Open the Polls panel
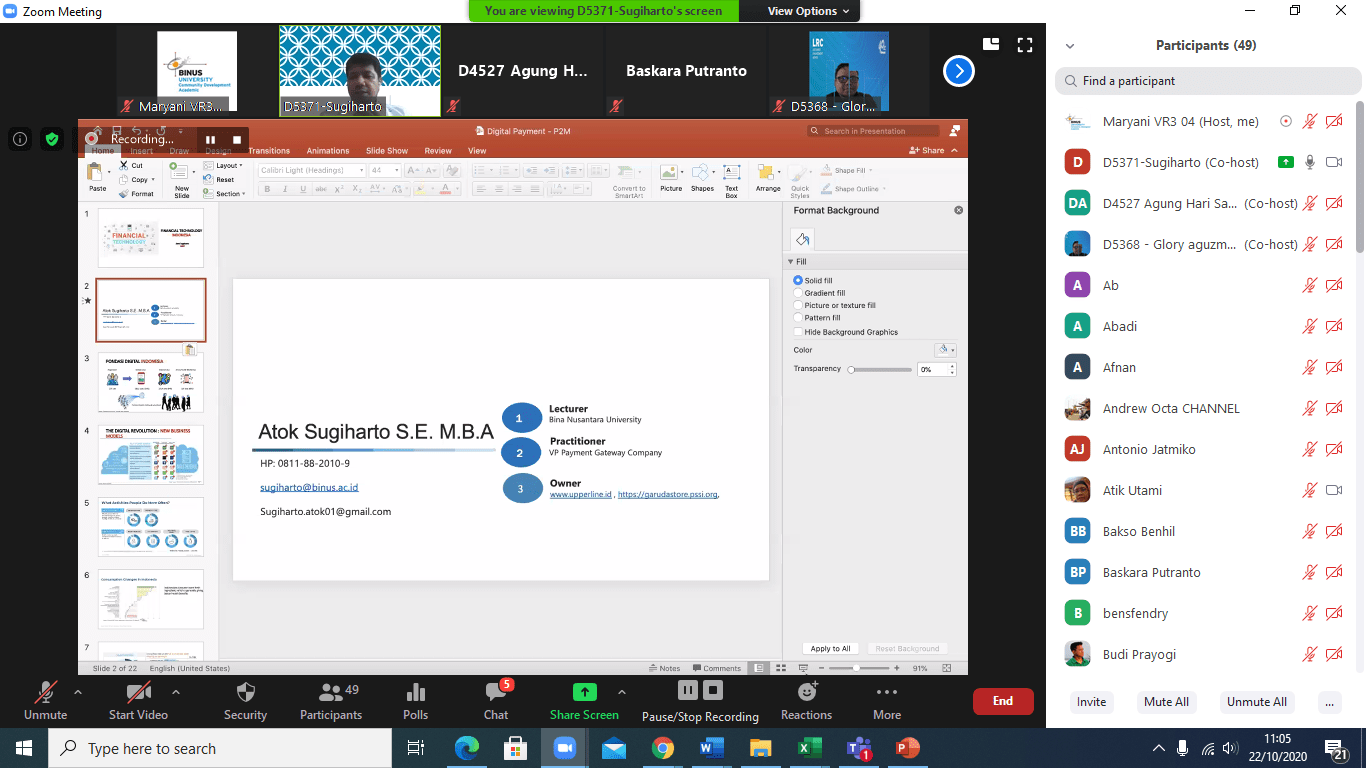 coord(415,693)
